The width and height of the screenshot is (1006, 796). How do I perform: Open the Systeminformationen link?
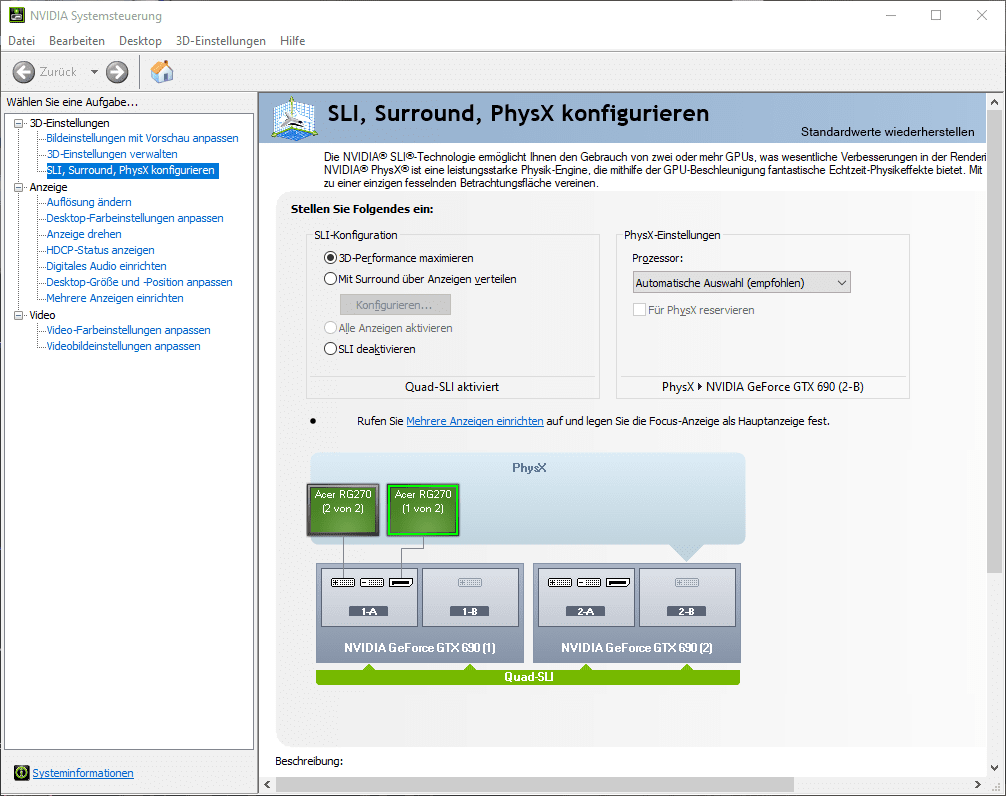pyautogui.click(x=83, y=773)
